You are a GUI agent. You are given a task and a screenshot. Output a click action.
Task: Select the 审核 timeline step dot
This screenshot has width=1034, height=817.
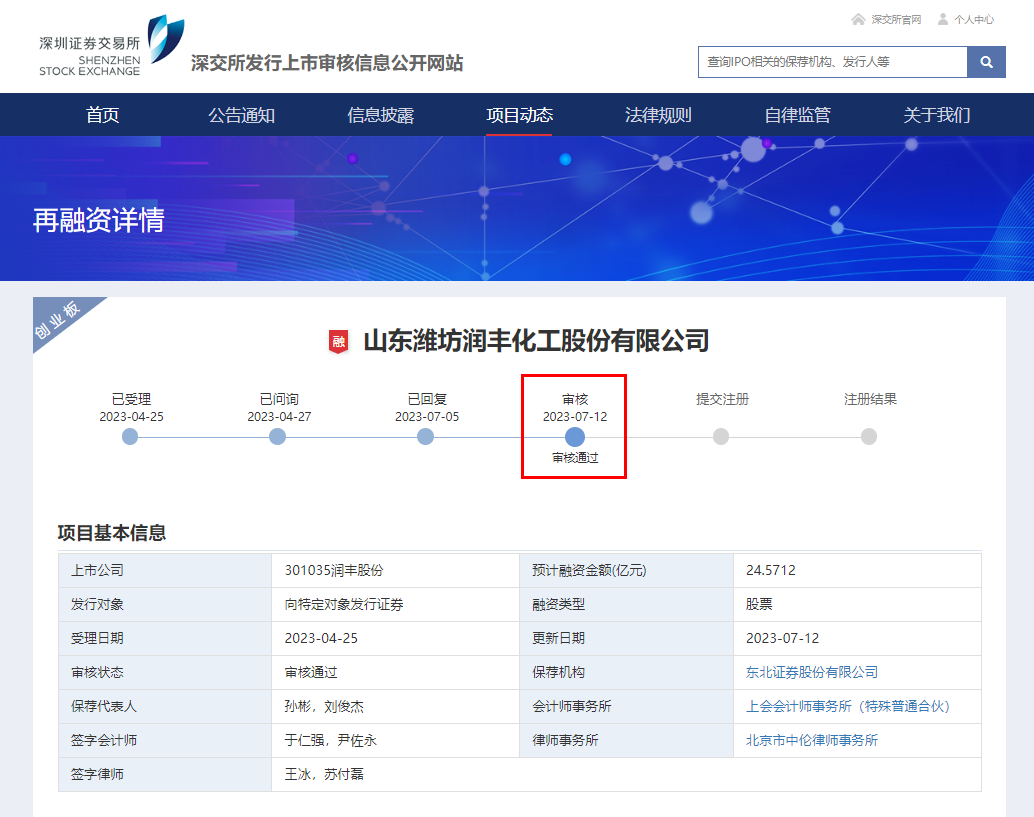coord(574,437)
